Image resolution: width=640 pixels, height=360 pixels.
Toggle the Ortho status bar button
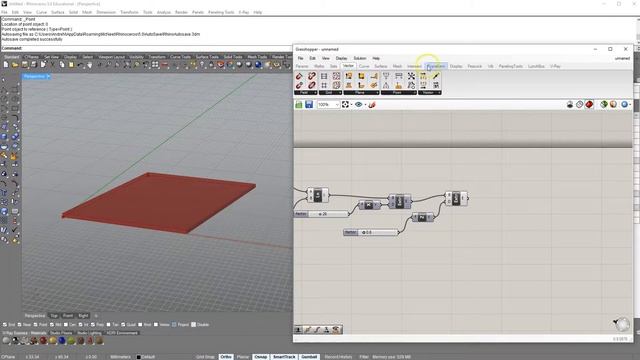click(x=226, y=357)
